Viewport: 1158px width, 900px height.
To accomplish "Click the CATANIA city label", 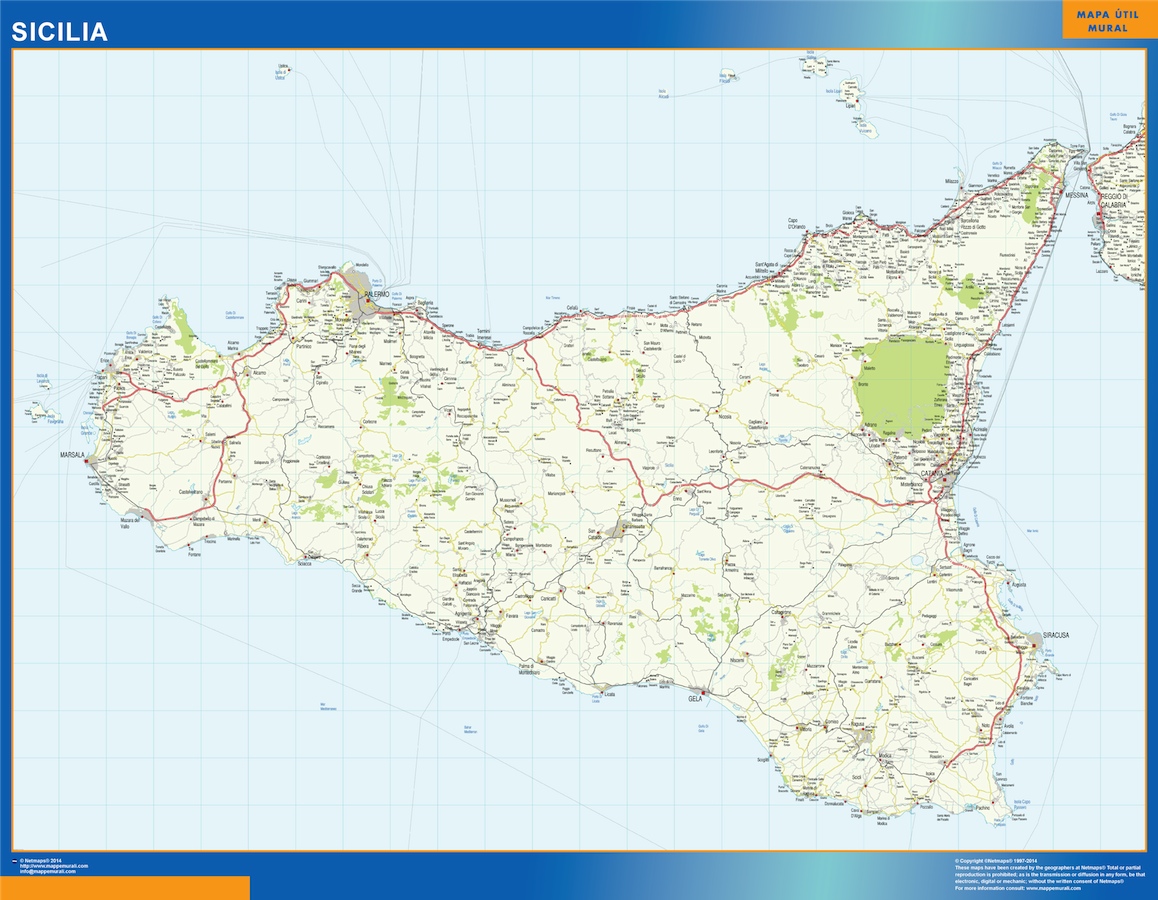I will [x=931, y=473].
